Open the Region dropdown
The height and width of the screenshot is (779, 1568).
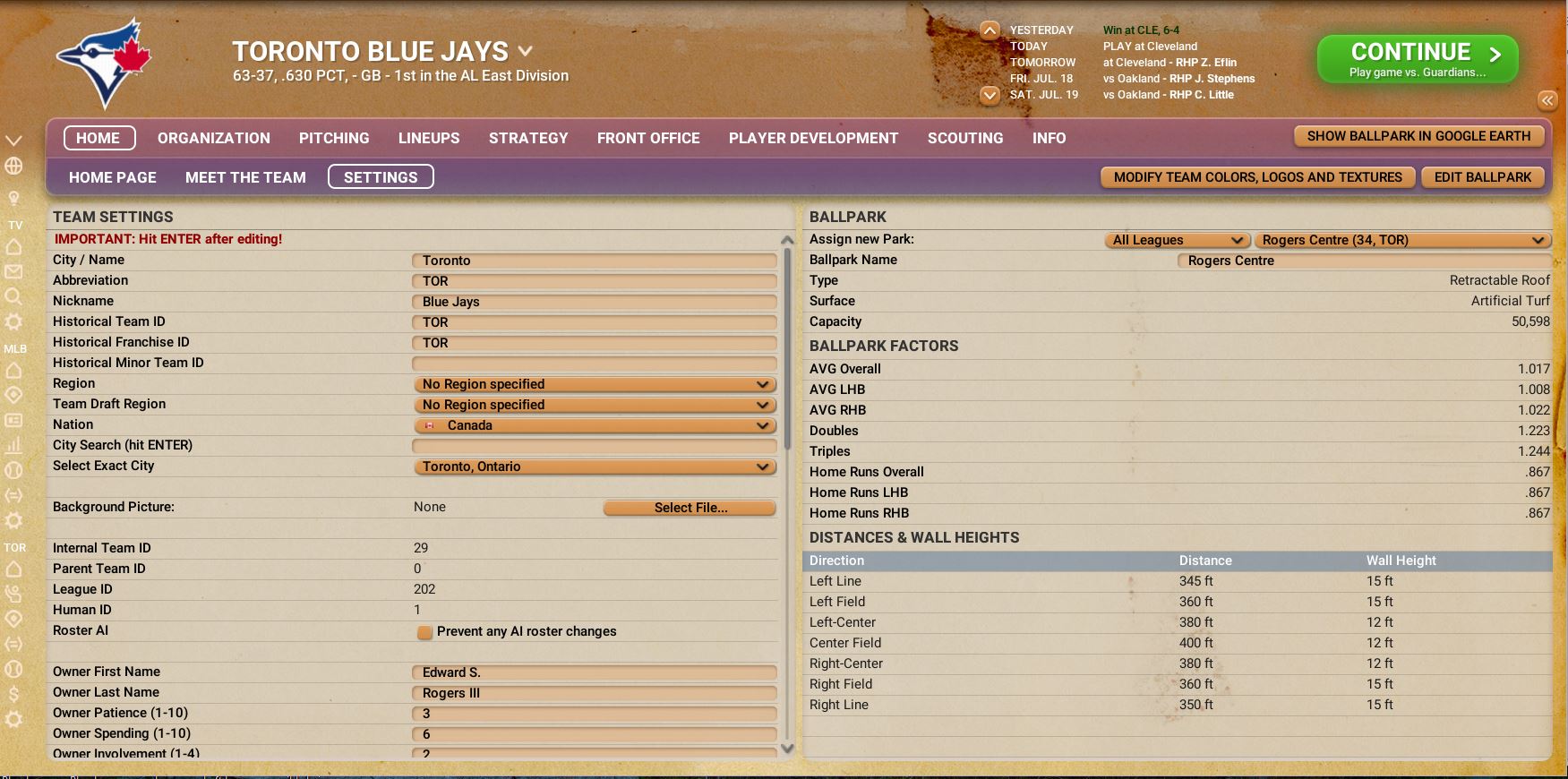pos(595,384)
